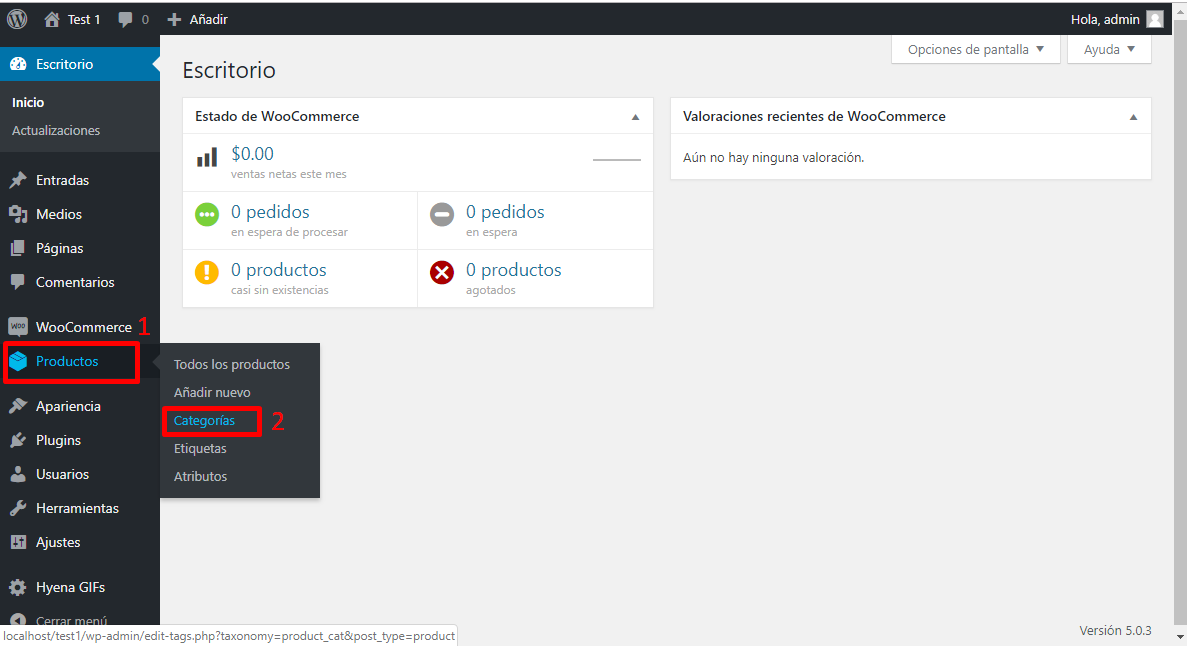
Task: Open Categorías in Productos submenu
Action: [x=204, y=420]
